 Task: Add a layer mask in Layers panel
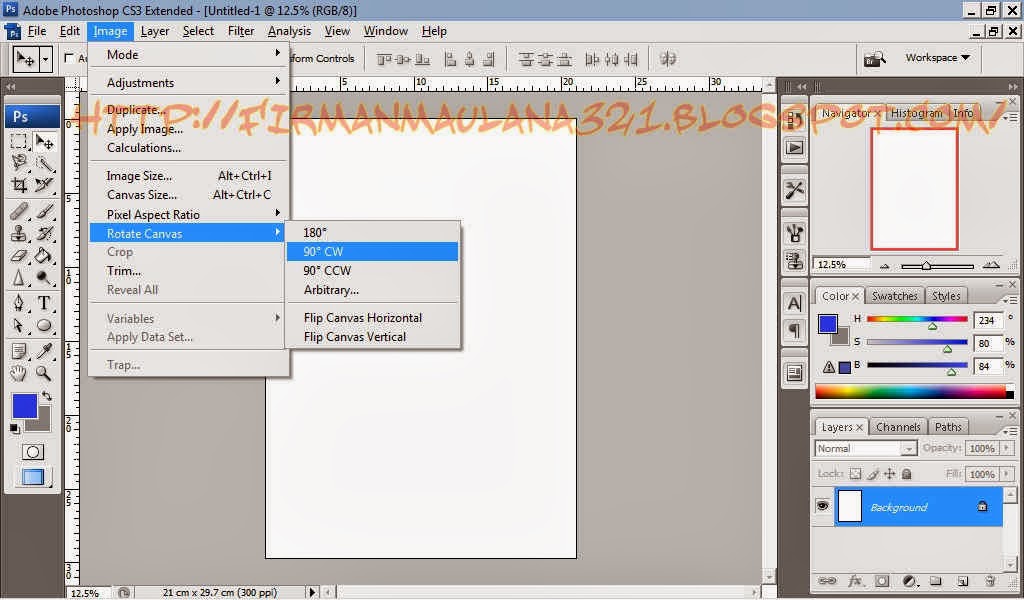point(882,580)
